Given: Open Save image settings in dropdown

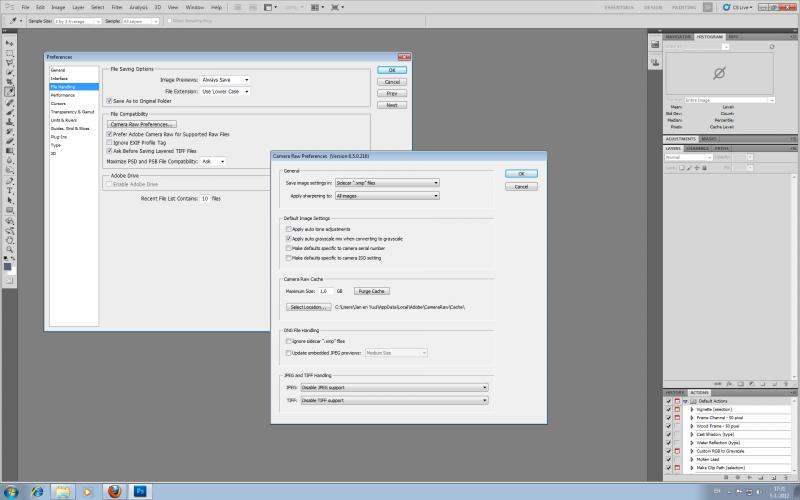Looking at the screenshot, I should point(387,183).
